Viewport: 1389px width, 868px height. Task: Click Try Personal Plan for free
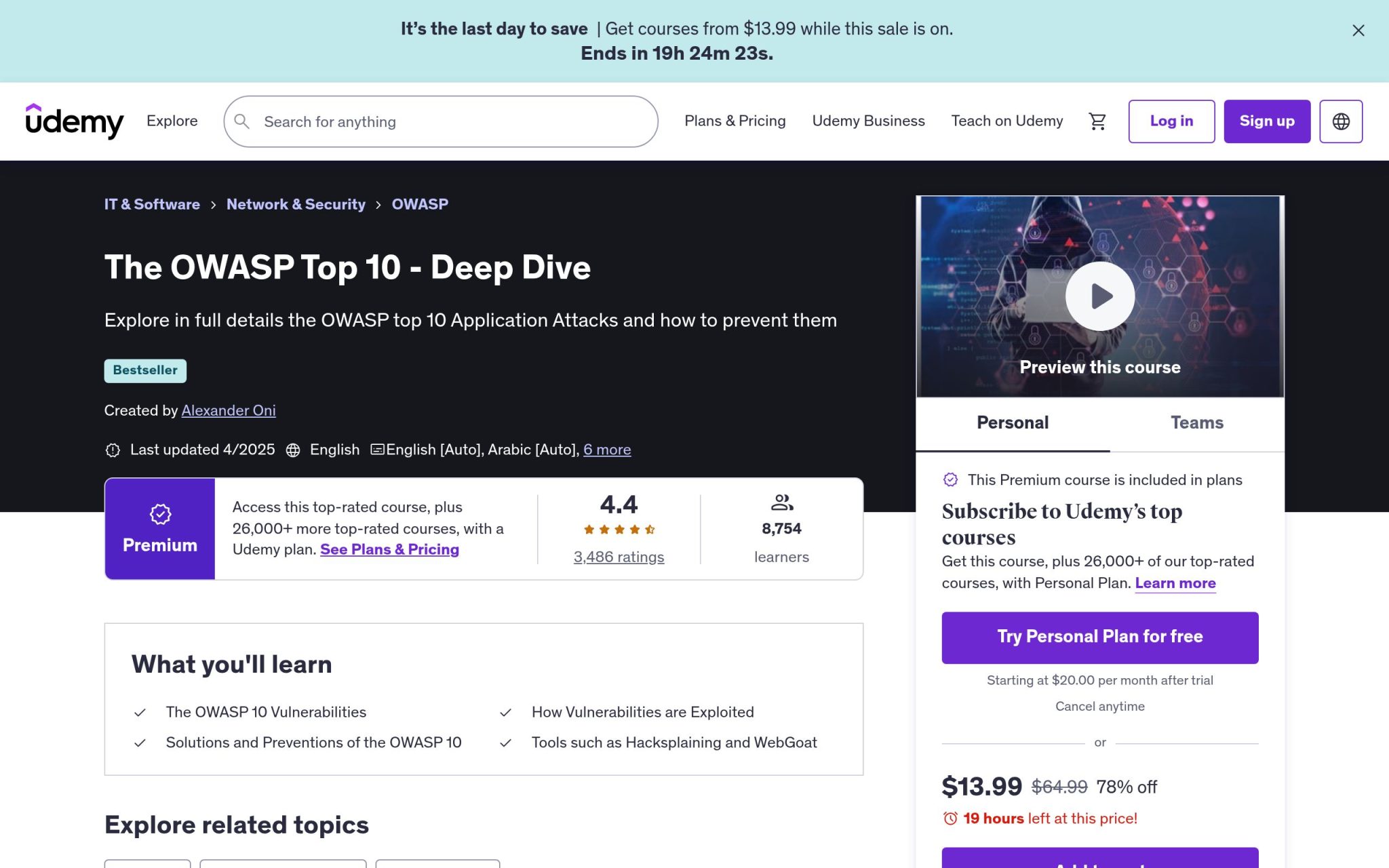tap(1099, 637)
